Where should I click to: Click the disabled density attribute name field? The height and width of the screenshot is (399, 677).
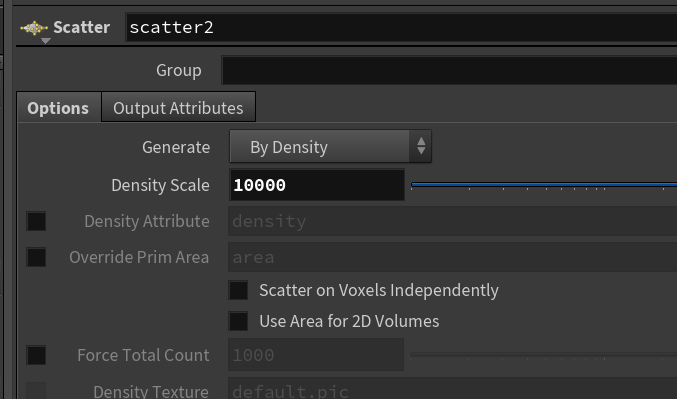coord(452,221)
